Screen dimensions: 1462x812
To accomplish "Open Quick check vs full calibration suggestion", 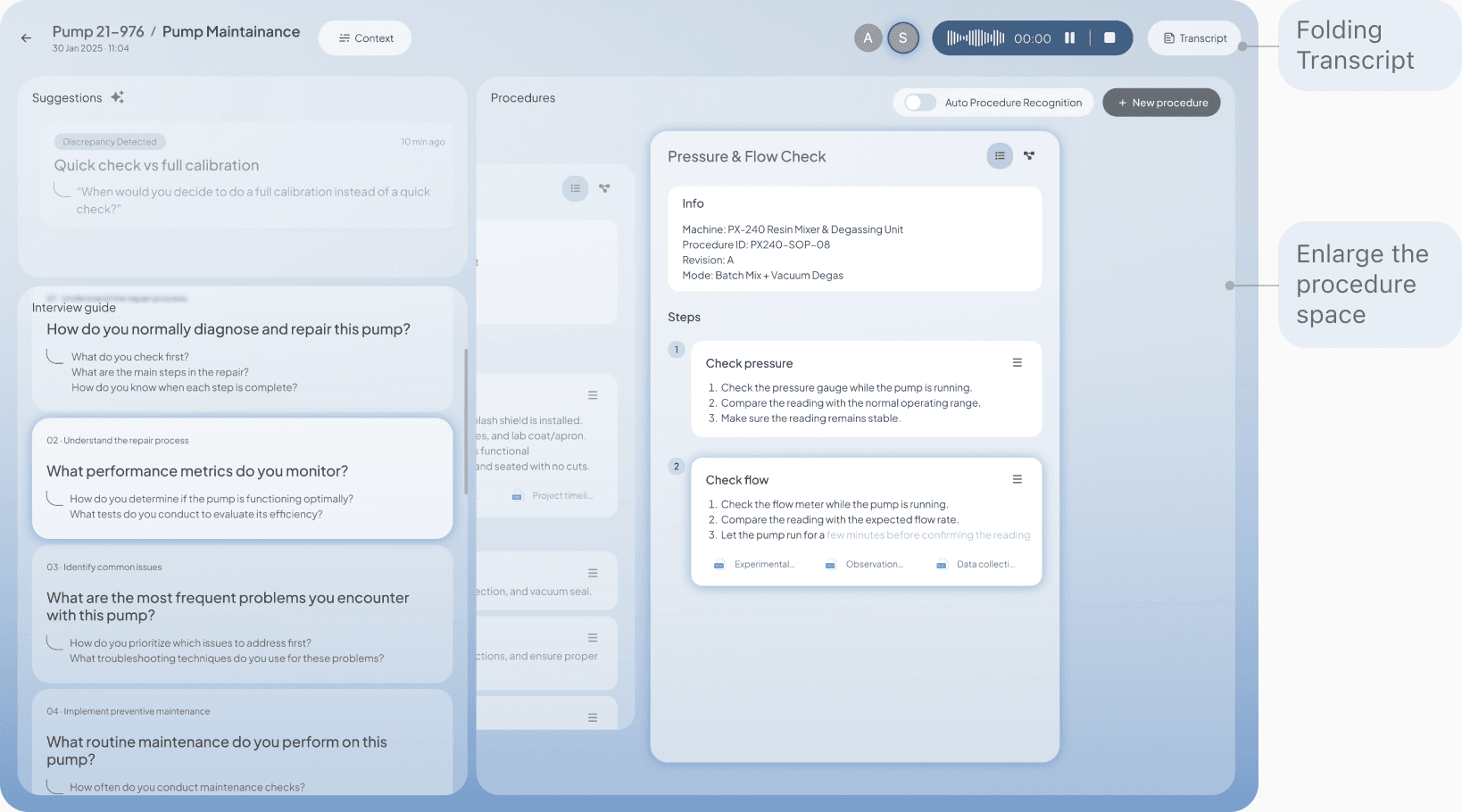I will (x=245, y=176).
